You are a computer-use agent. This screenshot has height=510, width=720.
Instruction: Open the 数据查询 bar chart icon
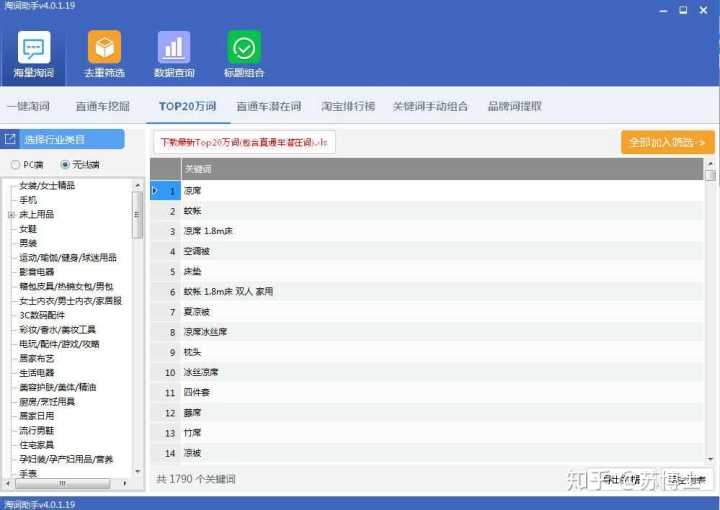tap(174, 48)
